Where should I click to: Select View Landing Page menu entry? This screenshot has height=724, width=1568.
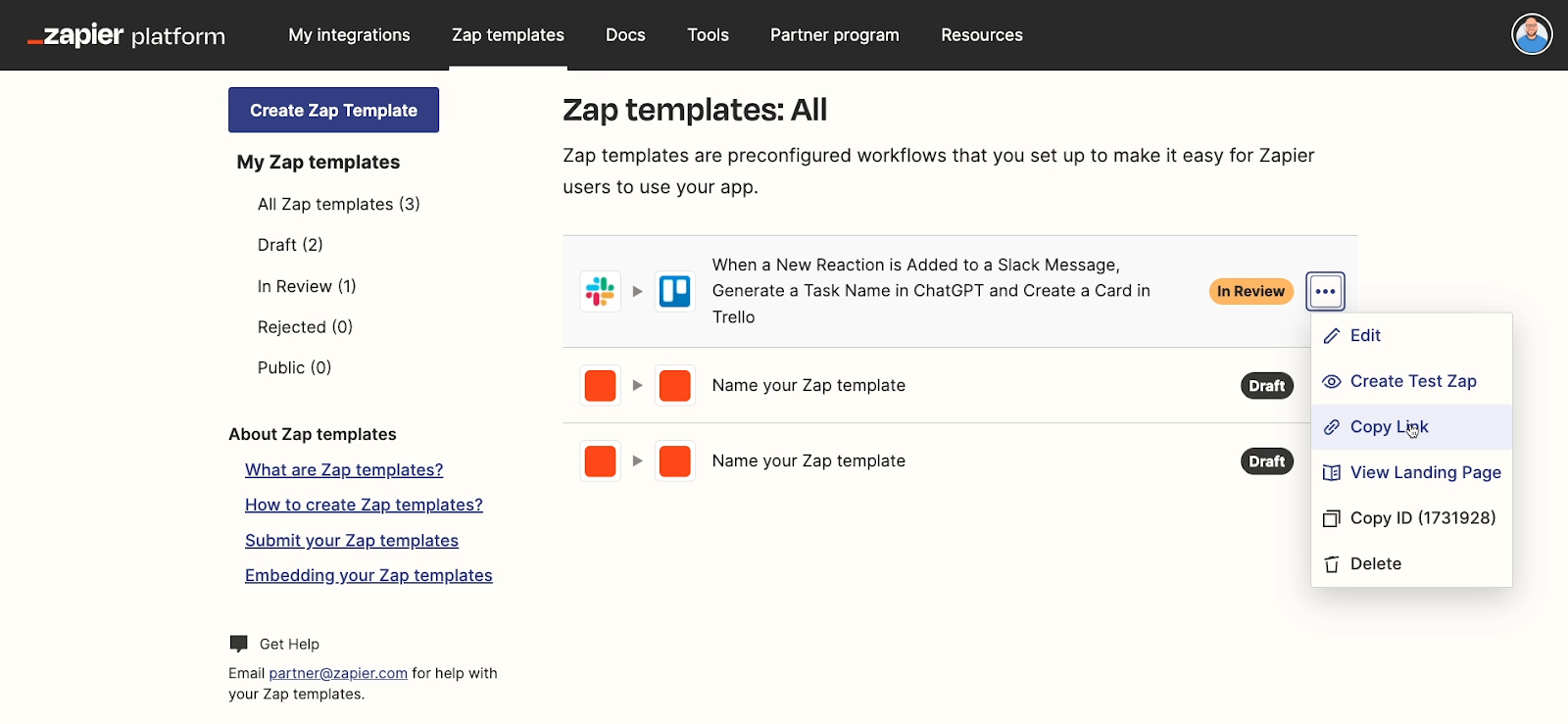1411,473
